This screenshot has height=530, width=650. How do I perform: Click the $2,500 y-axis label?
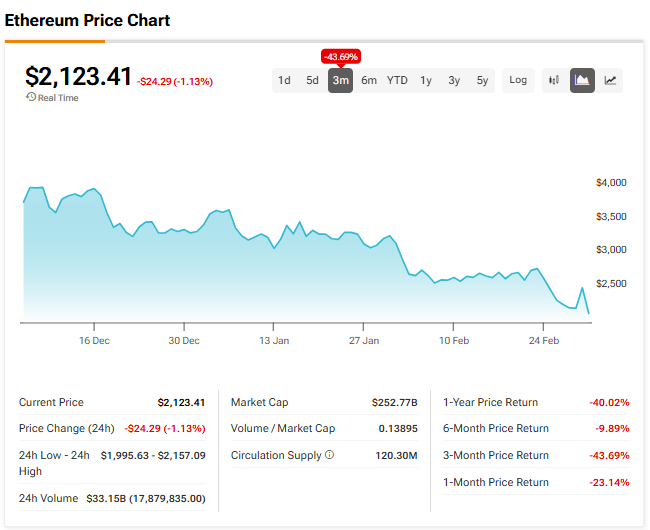click(611, 283)
